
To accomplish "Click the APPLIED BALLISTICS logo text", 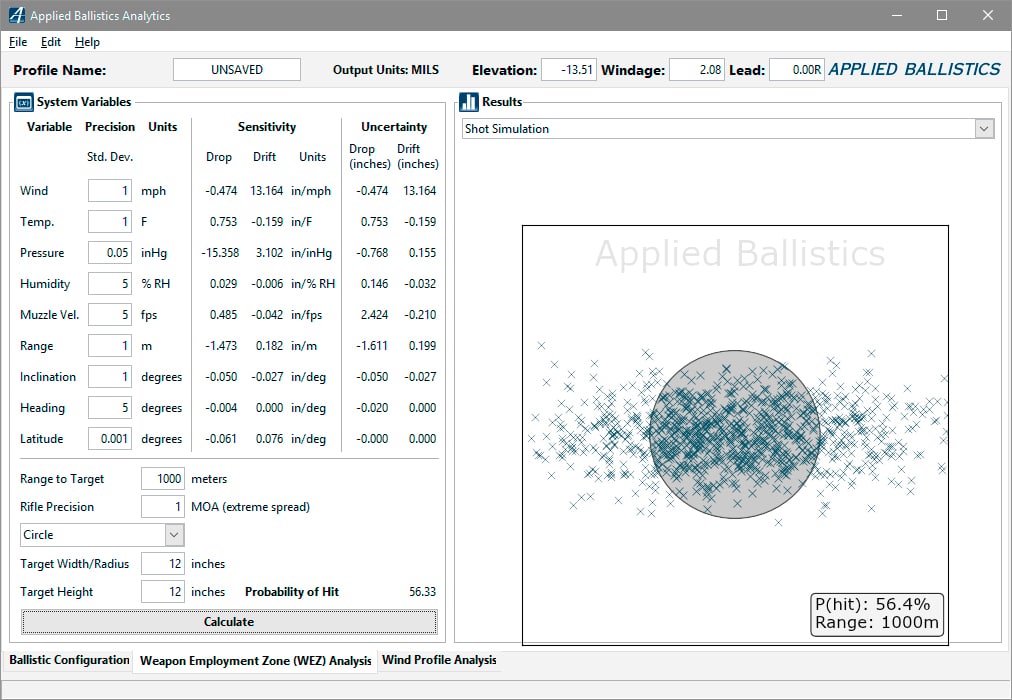I will coord(914,69).
